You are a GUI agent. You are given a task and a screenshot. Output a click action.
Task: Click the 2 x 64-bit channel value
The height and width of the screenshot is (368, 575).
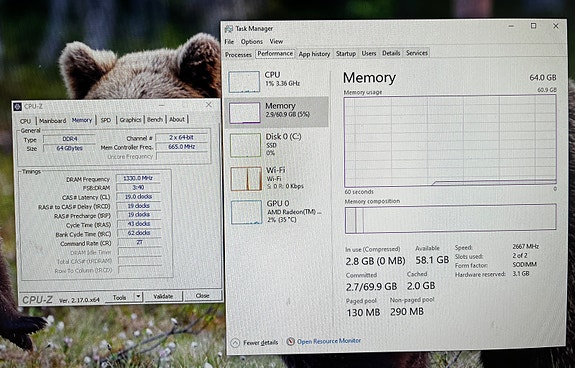pyautogui.click(x=182, y=137)
